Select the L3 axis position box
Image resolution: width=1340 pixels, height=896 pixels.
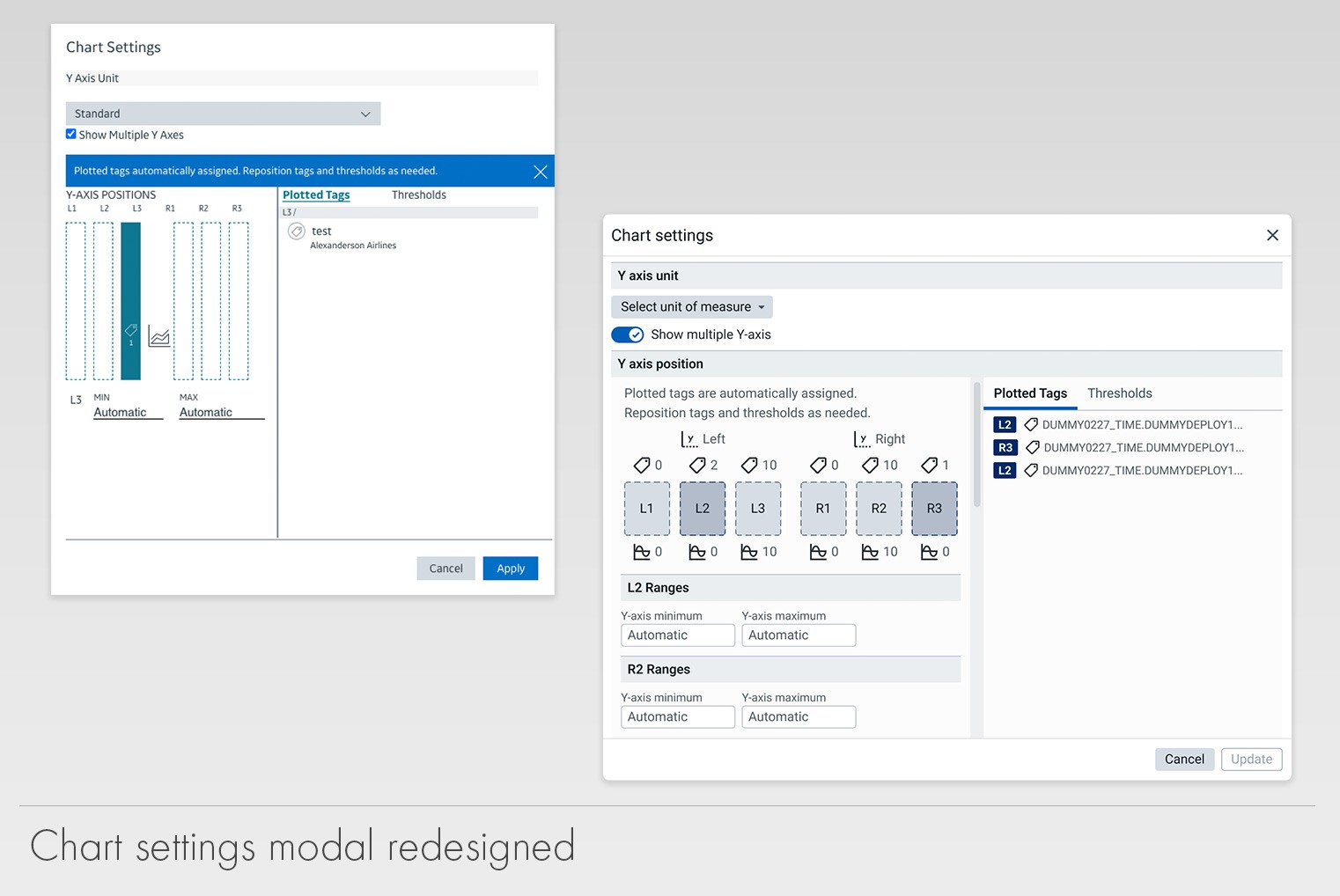click(758, 509)
